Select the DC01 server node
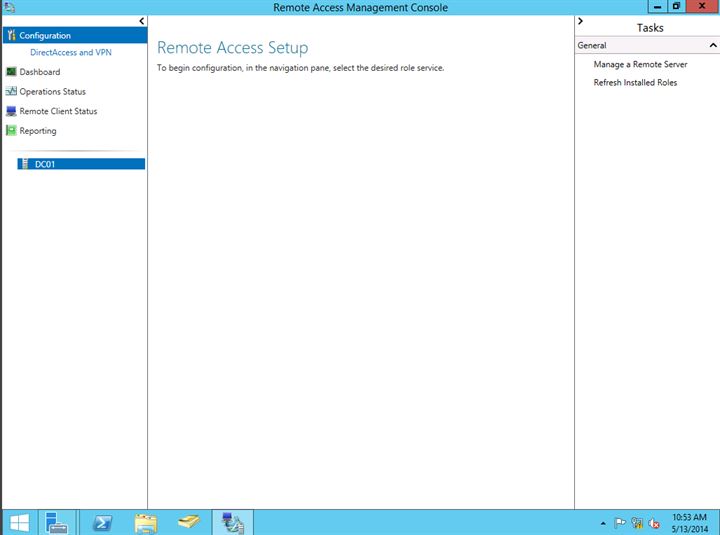720x535 pixels. [x=45, y=164]
